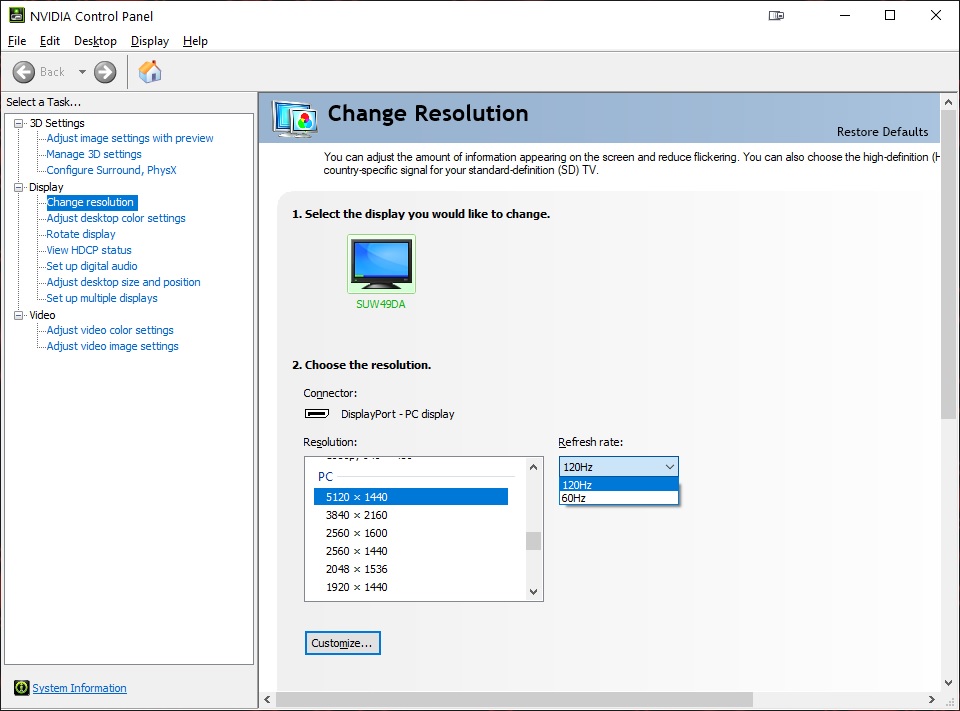Click the horizontal scroll left arrow
The height and width of the screenshot is (711, 960).
pos(268,699)
